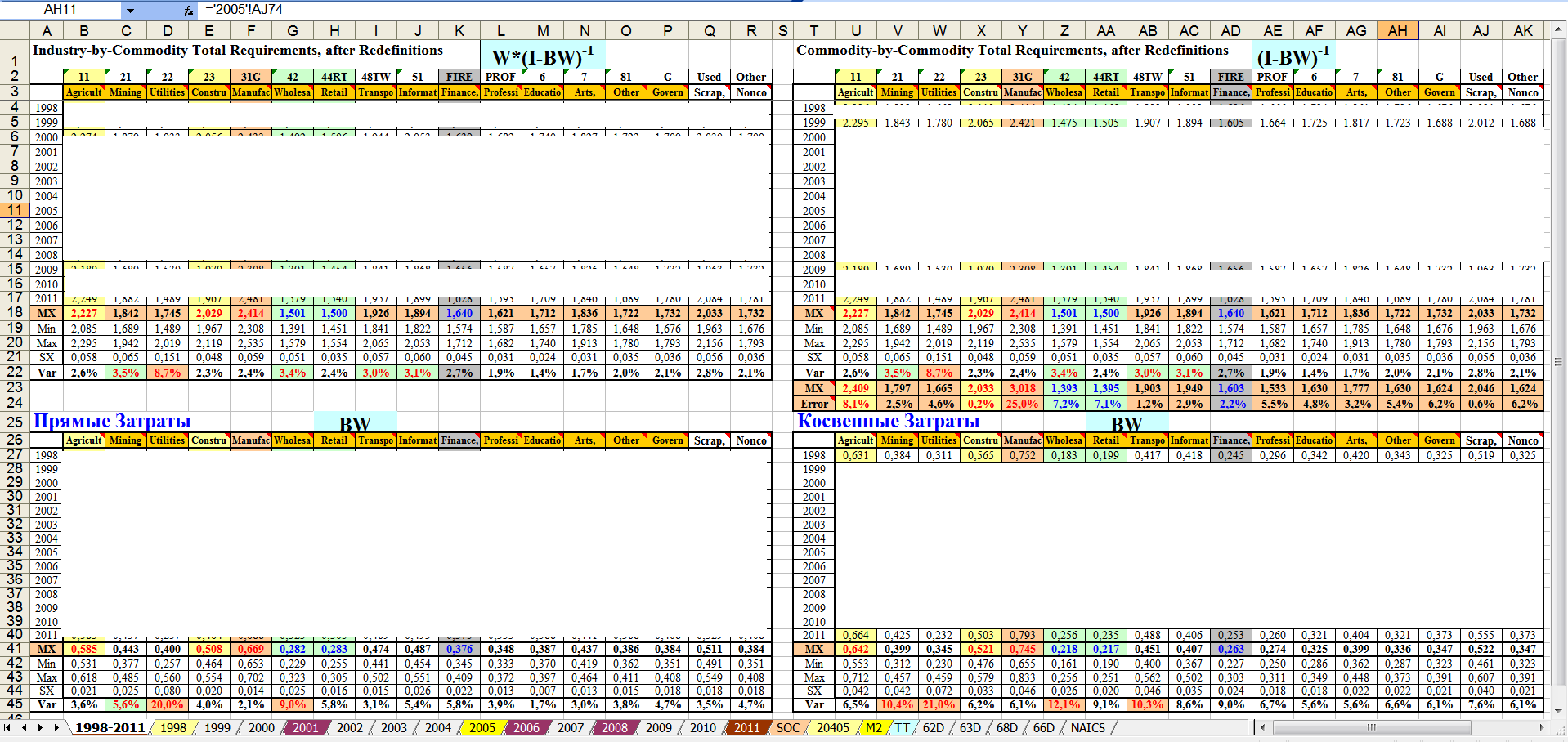Open the SOC sheet tab
Screen dimensions: 1568x742
tap(787, 727)
